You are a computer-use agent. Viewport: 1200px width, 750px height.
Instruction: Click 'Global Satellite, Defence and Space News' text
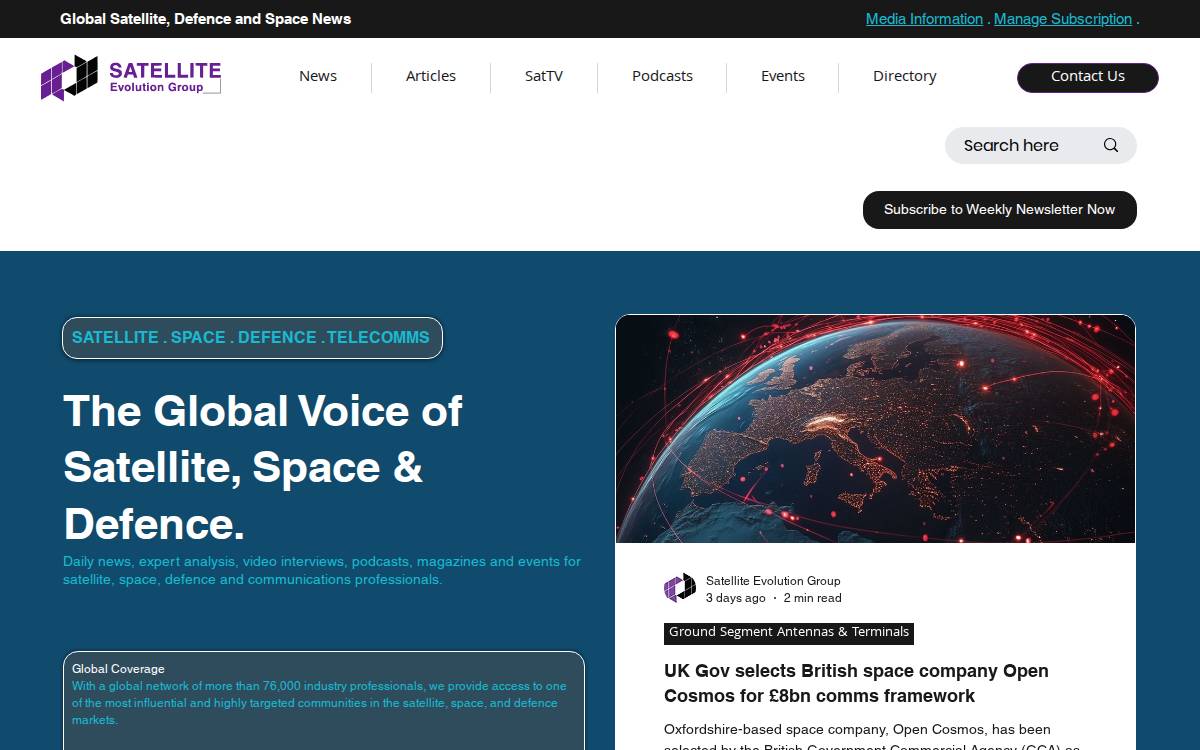point(206,19)
